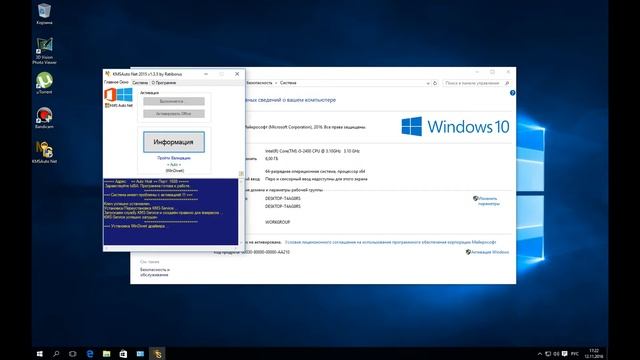The image size is (640, 360).
Task: Select the 6,00 ГБ memory value
Action: pos(271,159)
